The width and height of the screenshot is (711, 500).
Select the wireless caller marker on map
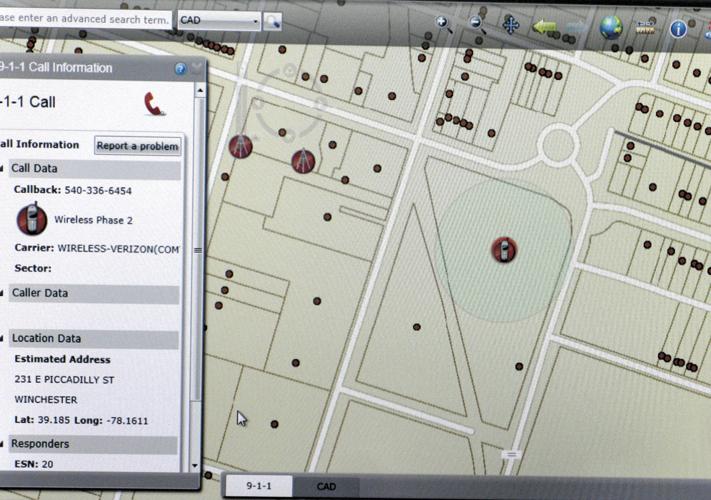click(x=504, y=249)
